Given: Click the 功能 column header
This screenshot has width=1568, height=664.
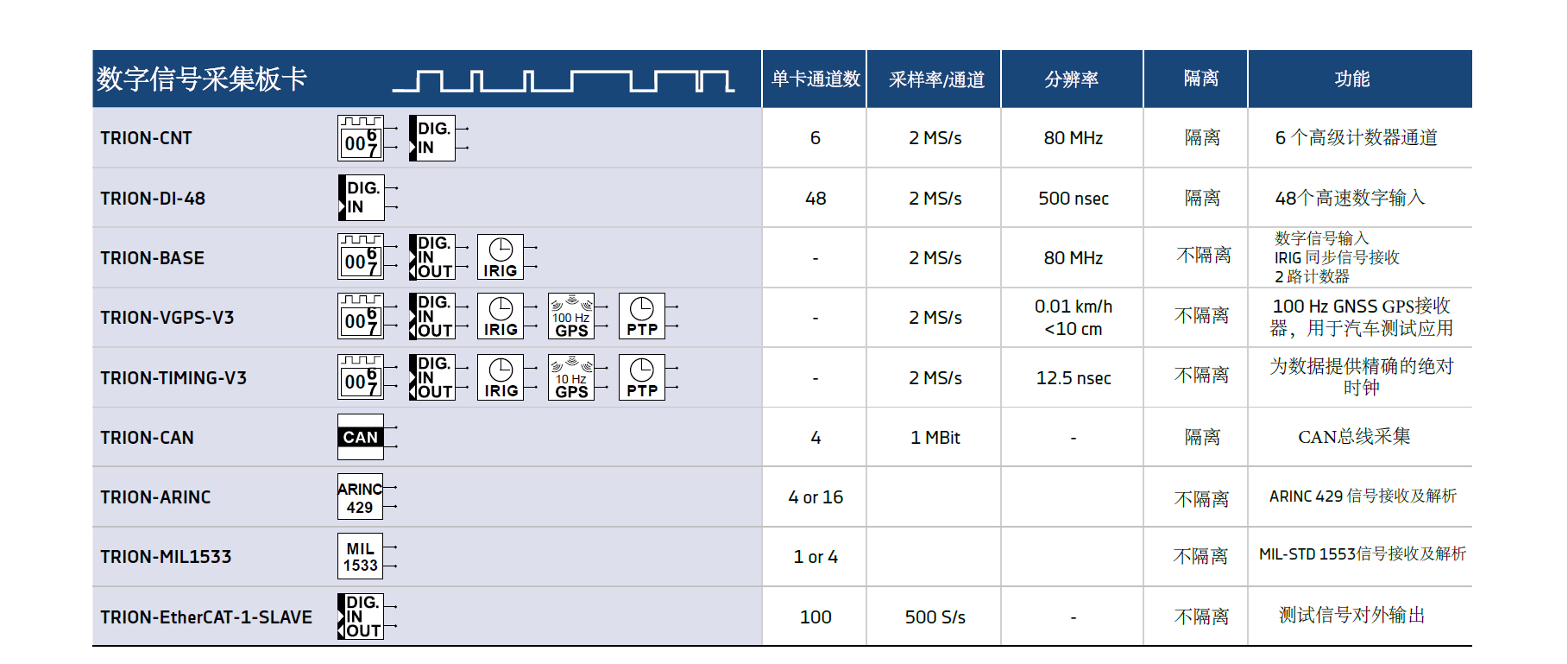Looking at the screenshot, I should click(x=1351, y=79).
